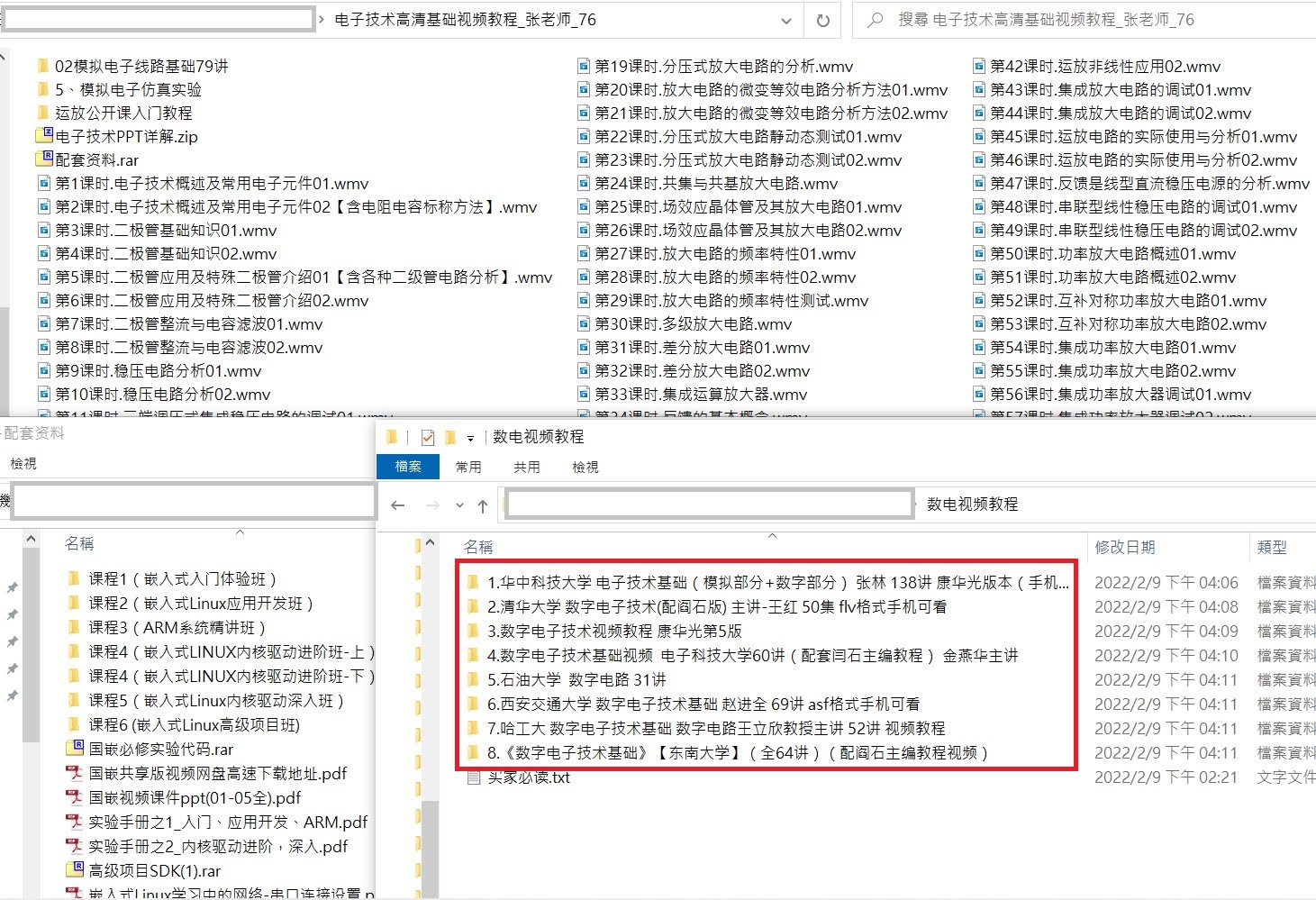Viewport: 1316px width, 900px height.
Task: Open folder 8.《数字电子技术基础》【东南大学】
Action: point(728,752)
